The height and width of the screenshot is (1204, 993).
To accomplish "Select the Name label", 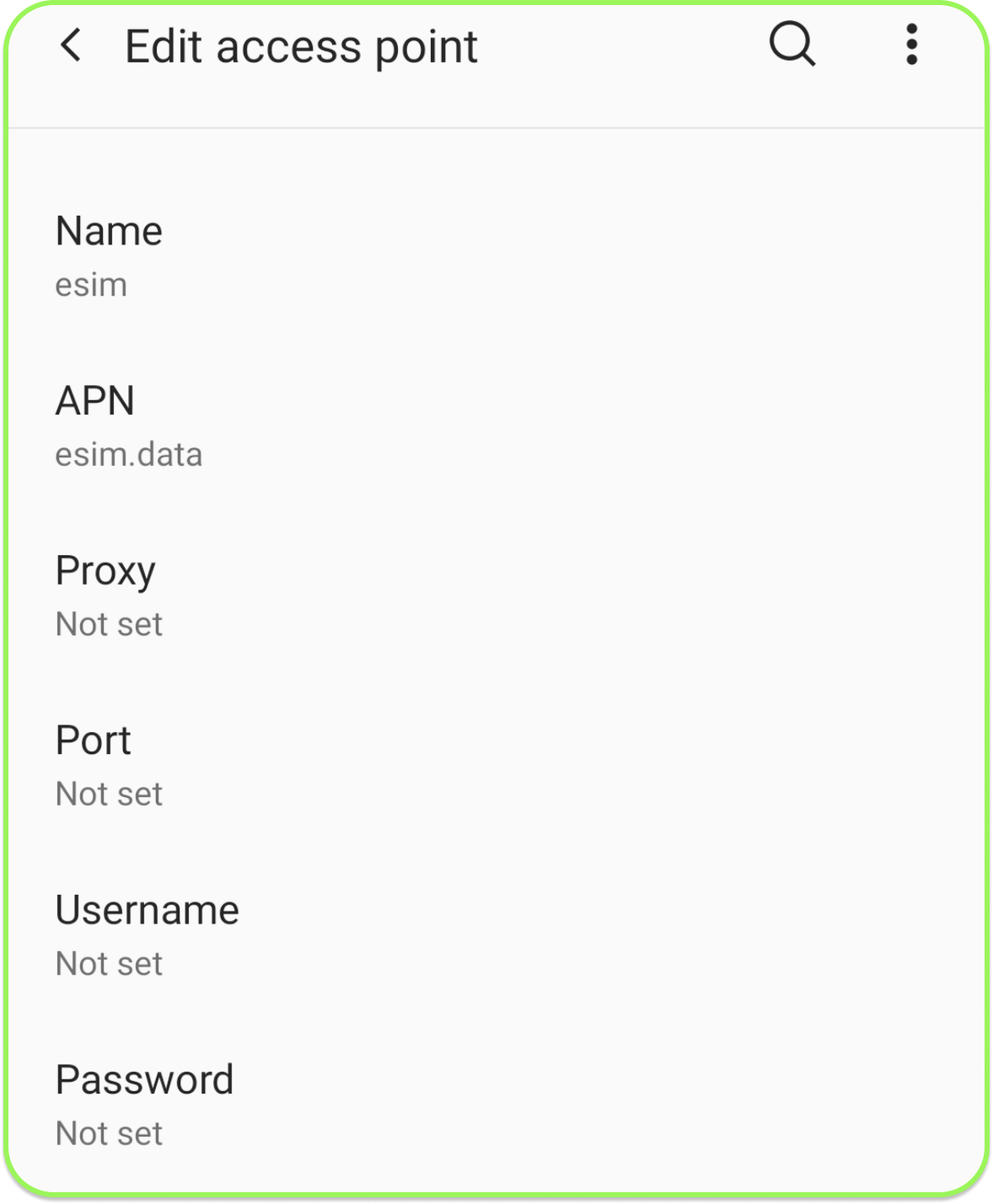I will point(109,231).
